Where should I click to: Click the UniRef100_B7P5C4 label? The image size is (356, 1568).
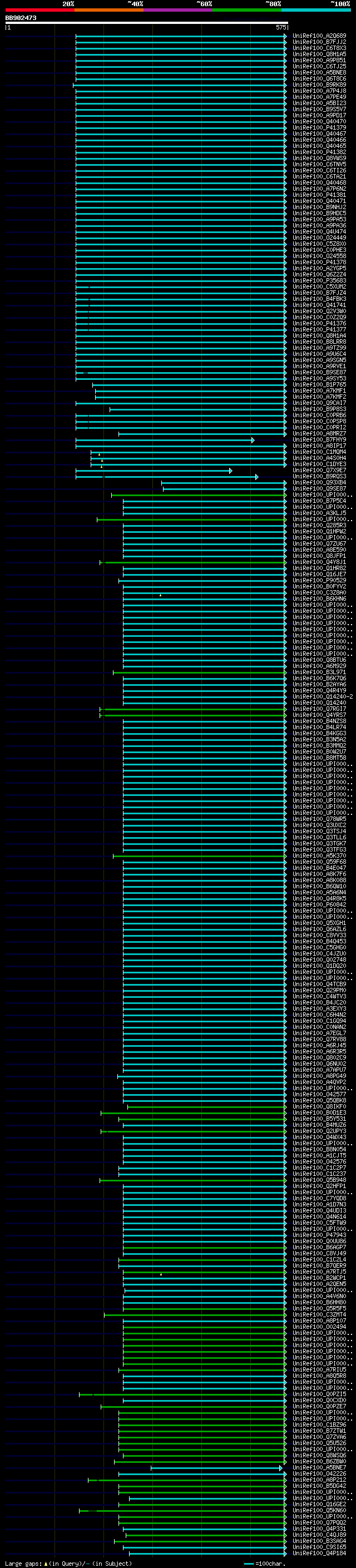click(319, 501)
